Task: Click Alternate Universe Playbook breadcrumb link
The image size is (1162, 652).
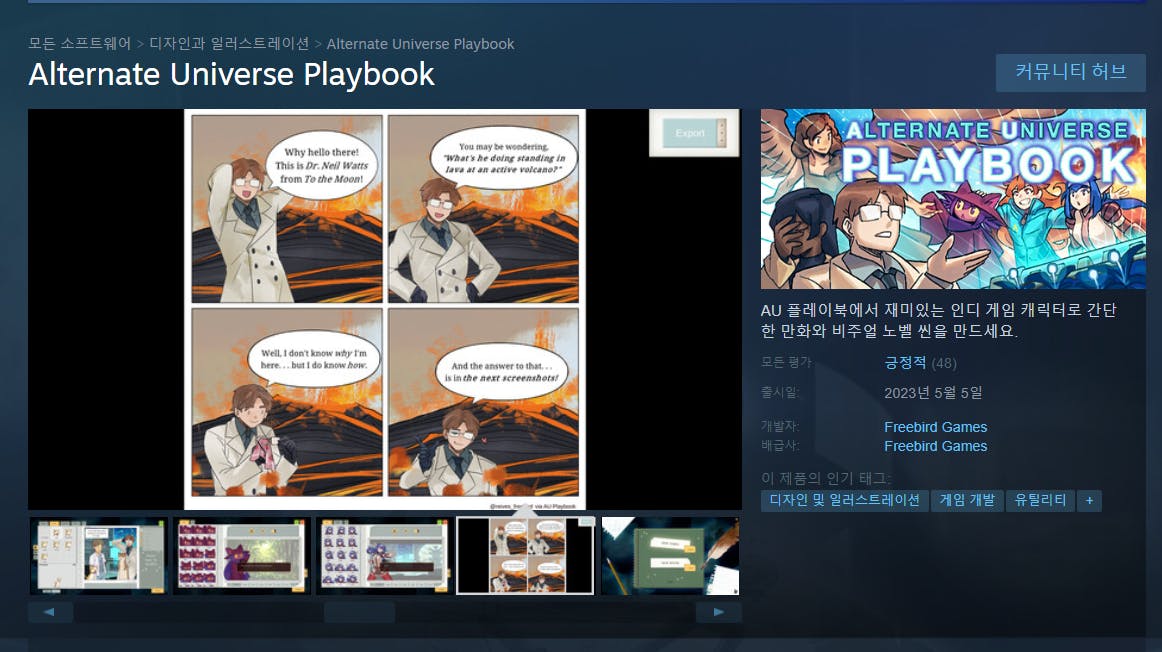Action: (420, 44)
